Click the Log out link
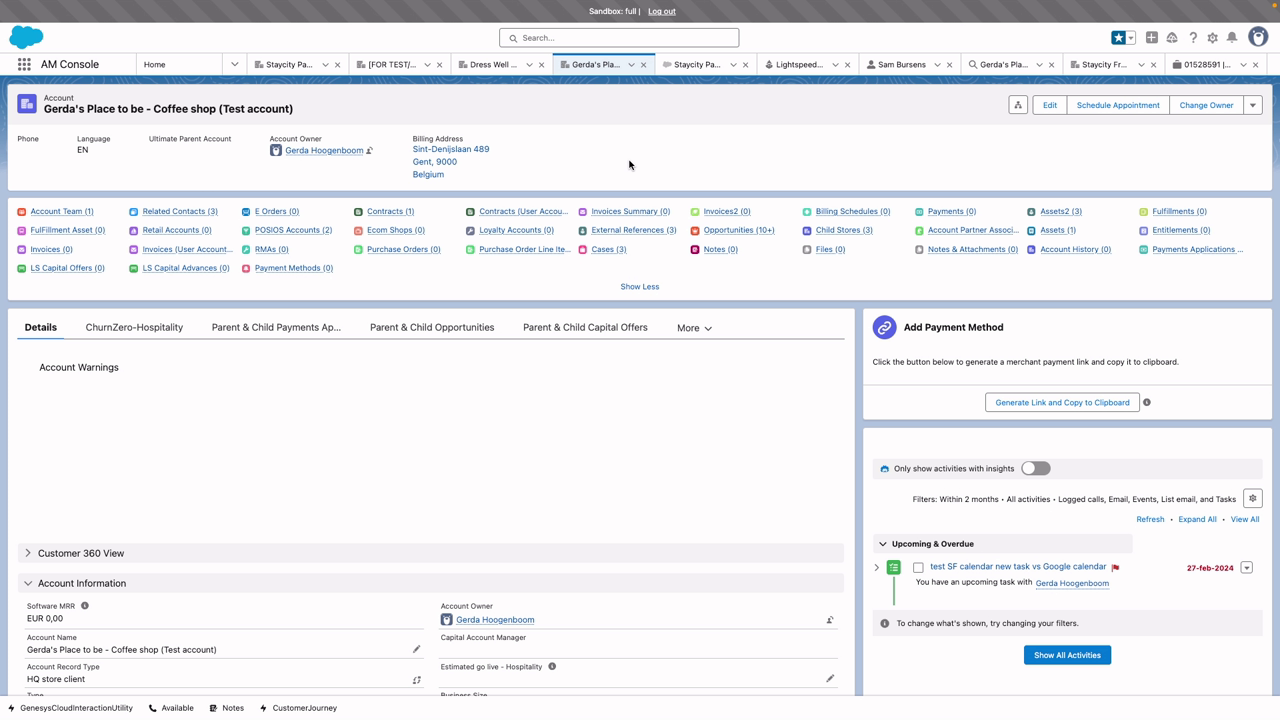The width and height of the screenshot is (1280, 720). coord(662,11)
